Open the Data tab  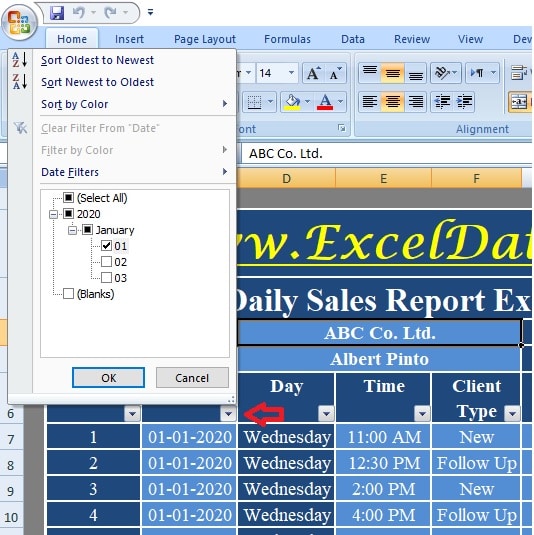coord(353,39)
